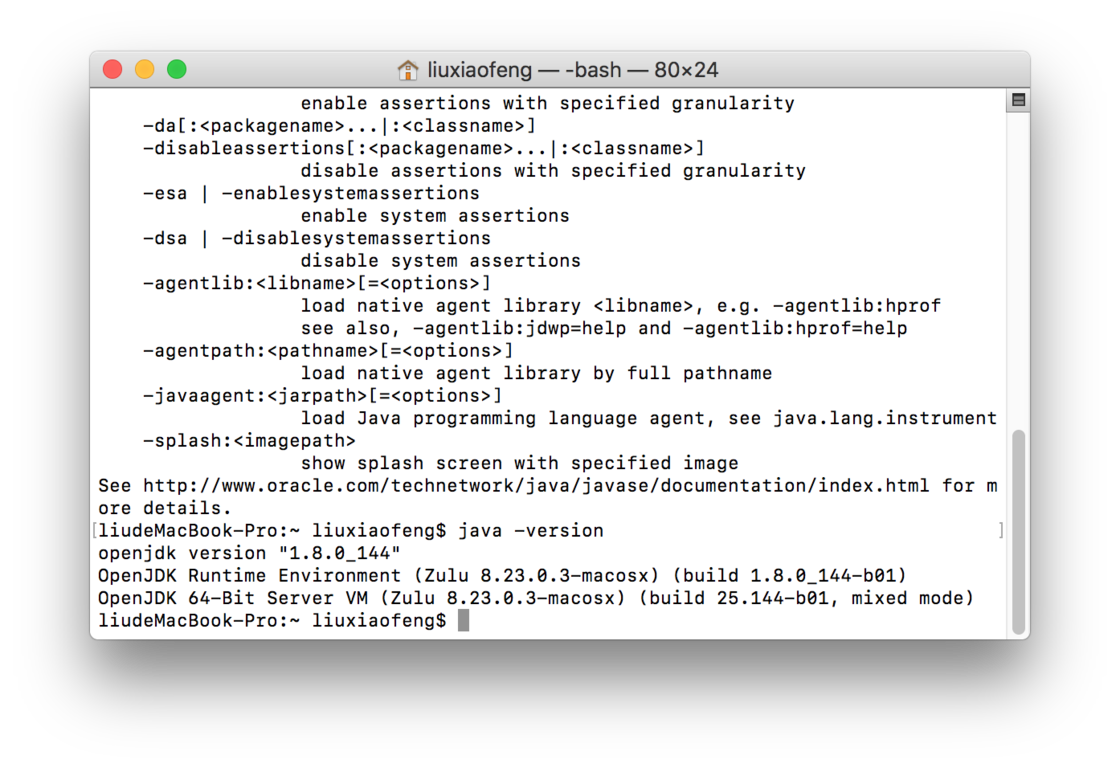
Task: Click the home folder icon in title bar
Action: 408,70
